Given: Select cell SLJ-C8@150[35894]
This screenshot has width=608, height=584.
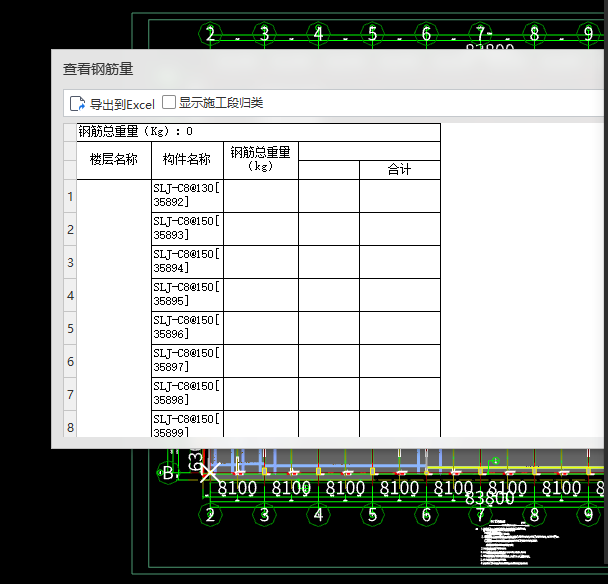Looking at the screenshot, I should pyautogui.click(x=187, y=261).
